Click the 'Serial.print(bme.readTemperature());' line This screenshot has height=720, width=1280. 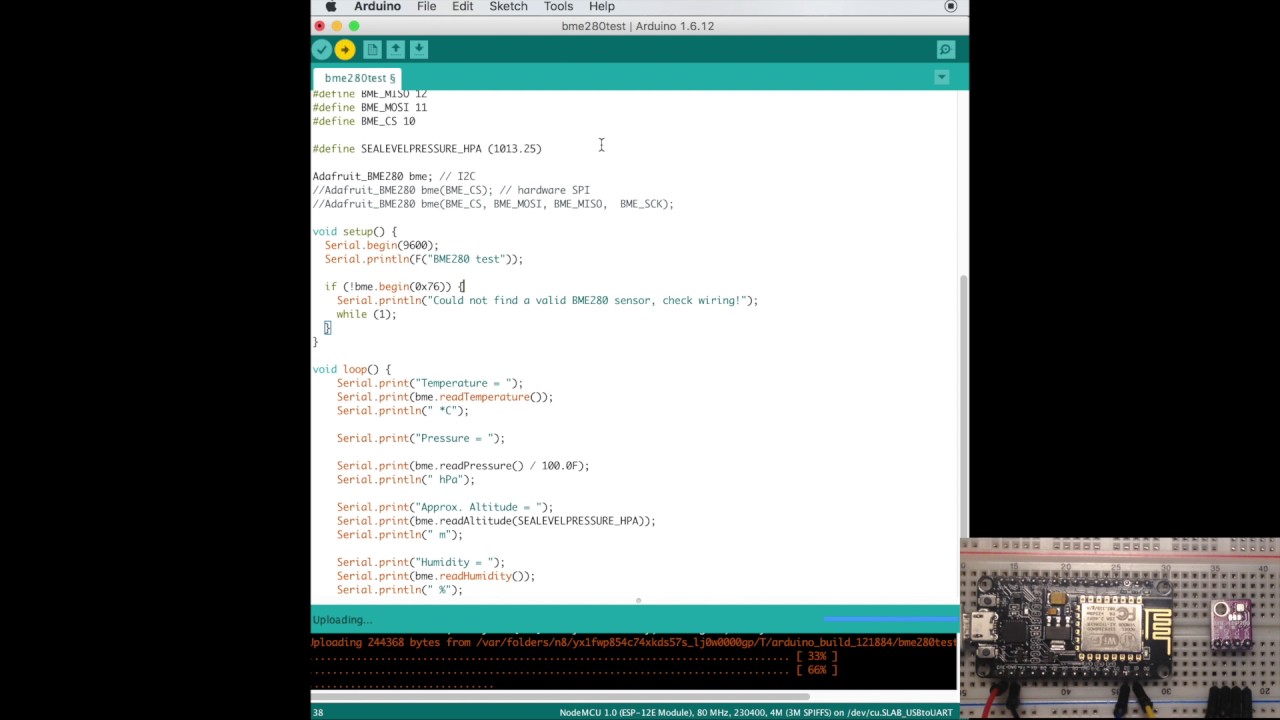click(x=444, y=397)
